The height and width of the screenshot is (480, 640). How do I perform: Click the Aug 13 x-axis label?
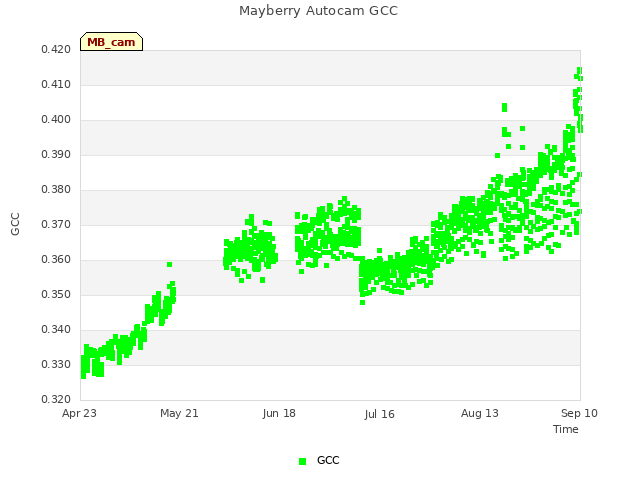point(480,413)
